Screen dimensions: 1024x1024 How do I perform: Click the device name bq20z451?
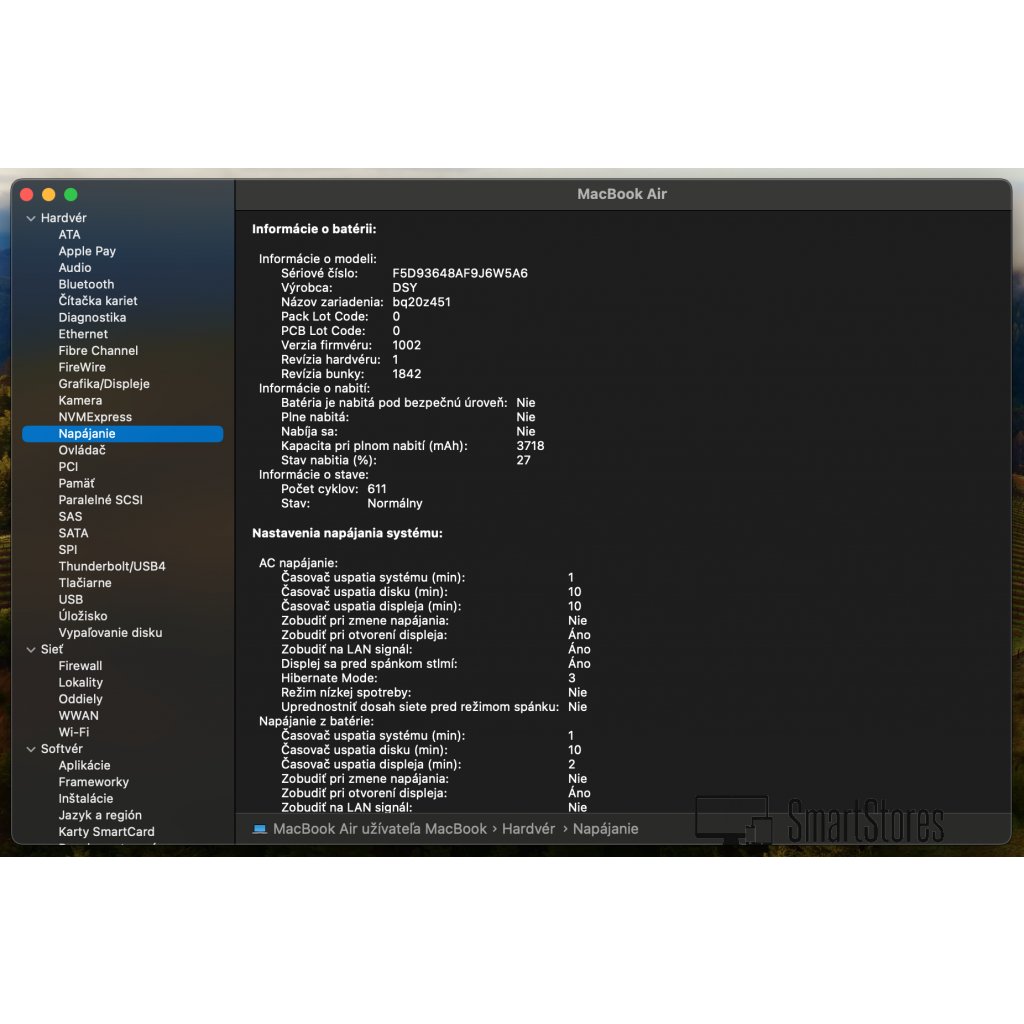point(421,302)
